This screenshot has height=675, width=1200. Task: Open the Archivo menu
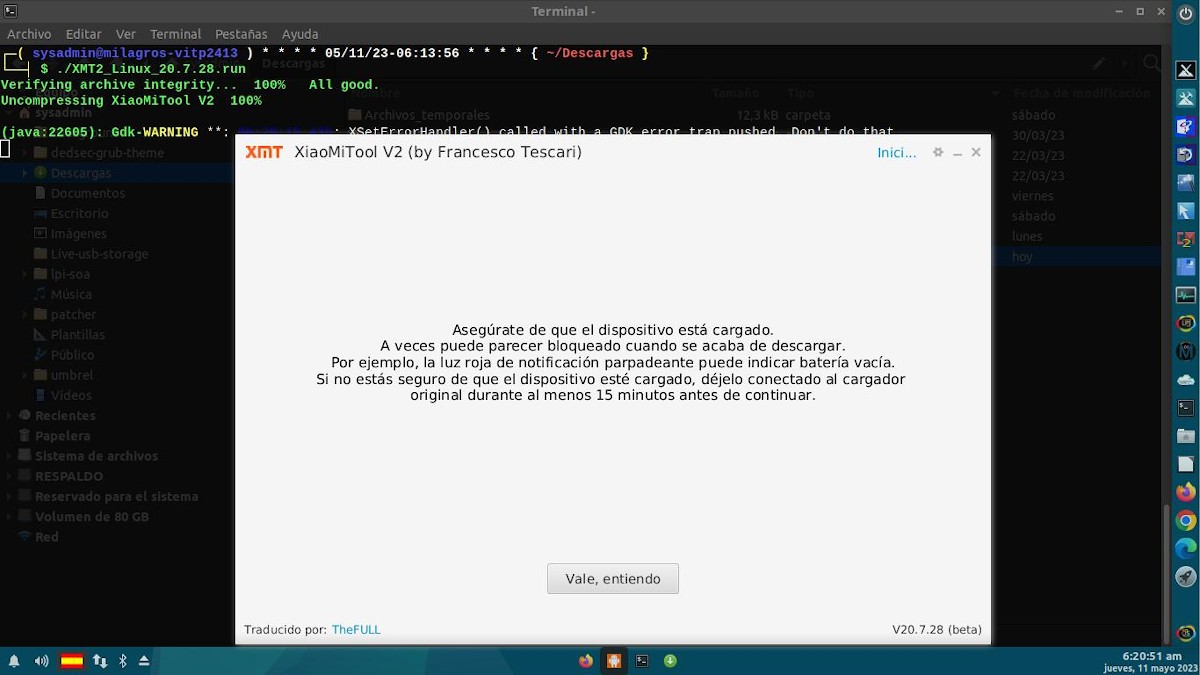(29, 33)
